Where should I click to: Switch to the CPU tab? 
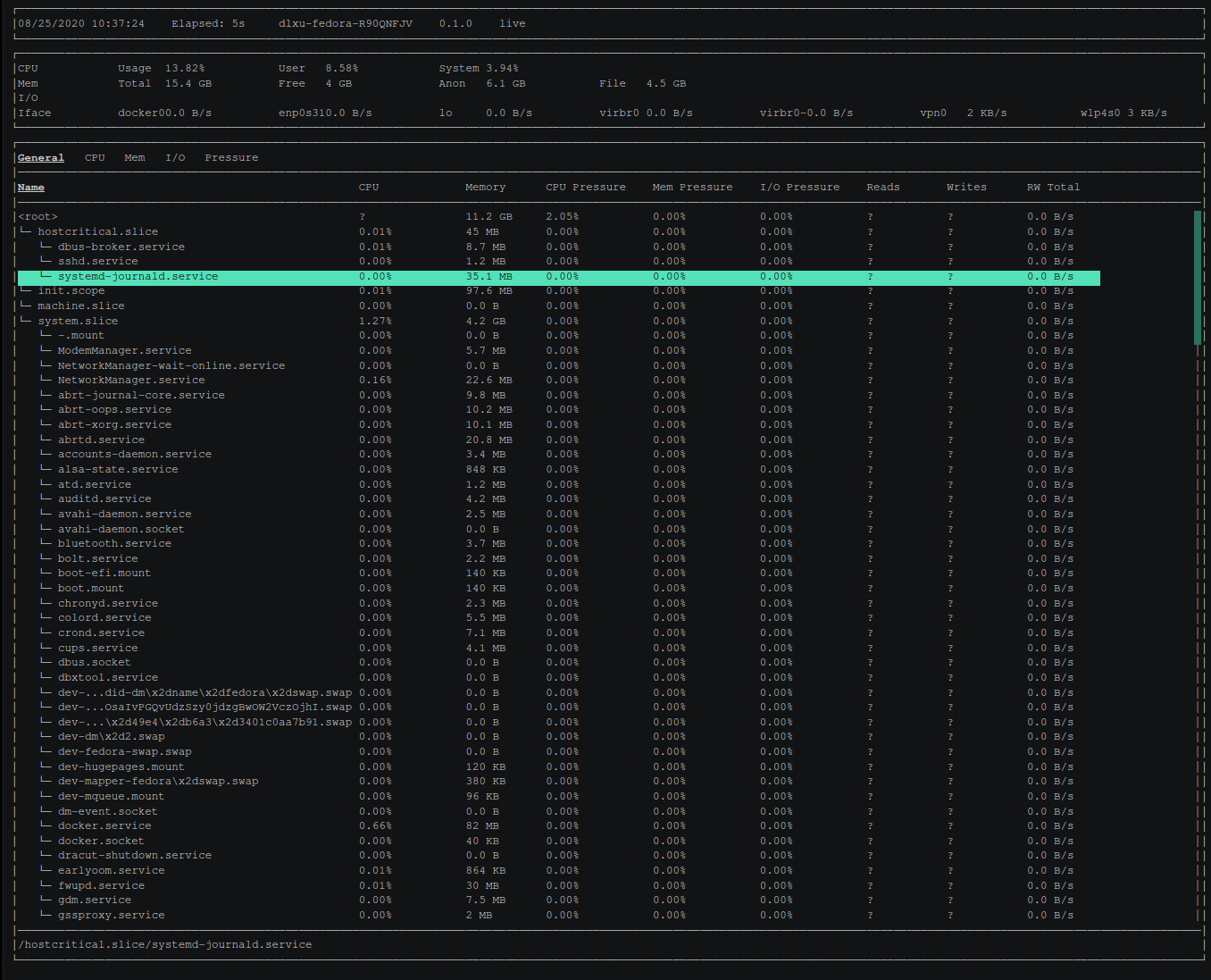(95, 158)
